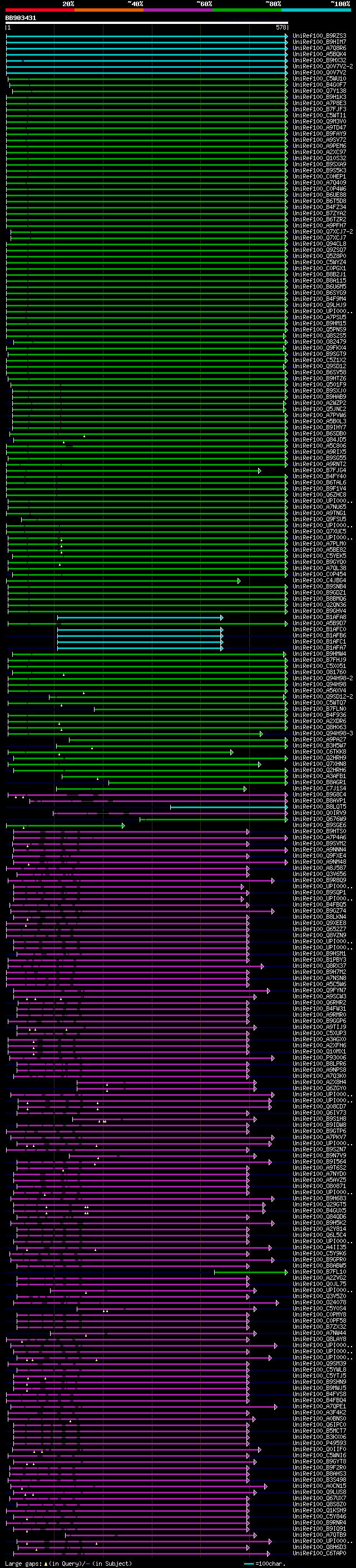Image resolution: width=356 pixels, height=1568 pixels.
Task: Select label UniRef100_B9G8C4
Action: click(x=319, y=794)
